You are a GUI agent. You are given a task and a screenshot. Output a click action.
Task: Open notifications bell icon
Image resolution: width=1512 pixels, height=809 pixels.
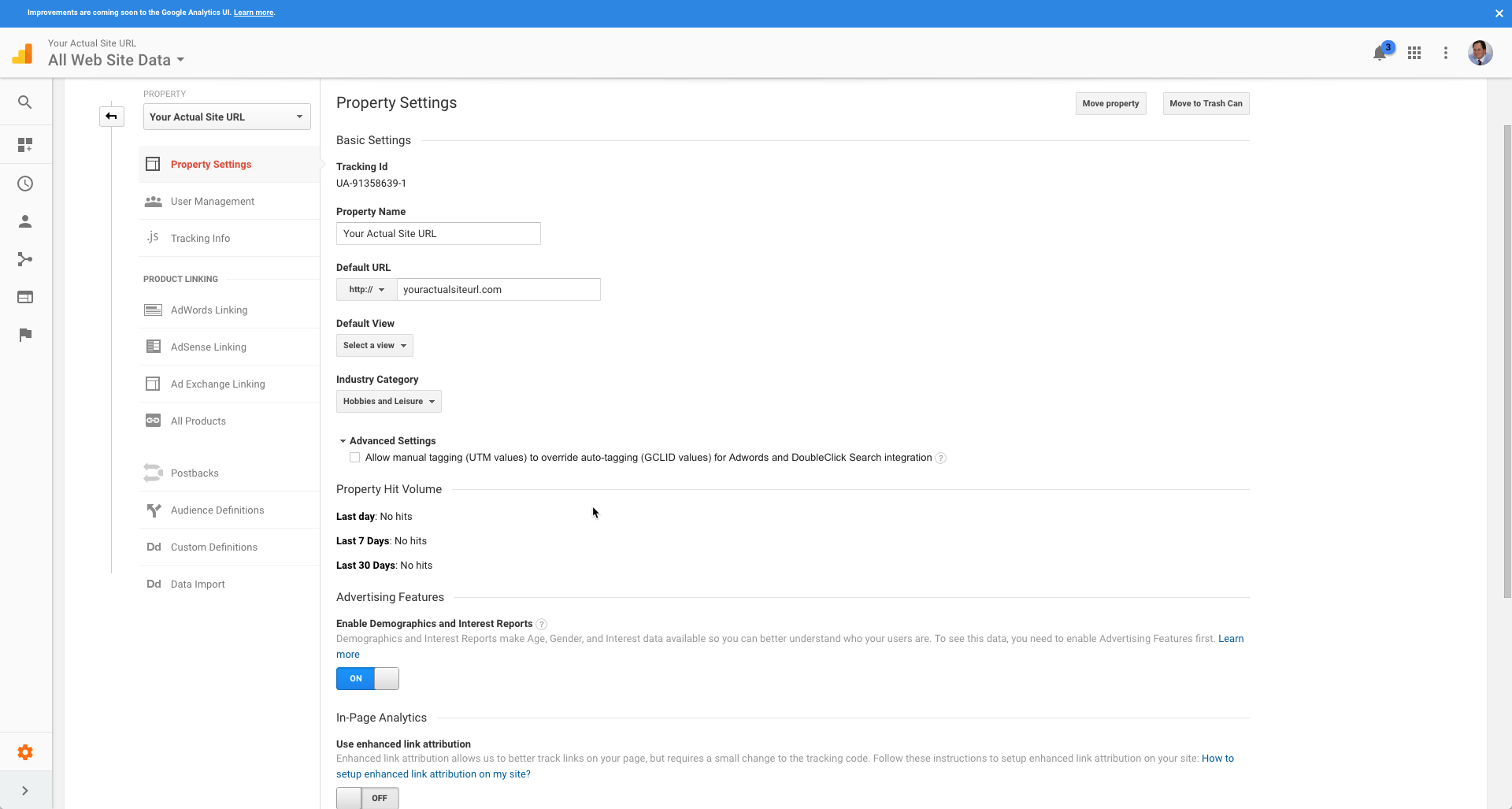(x=1380, y=53)
